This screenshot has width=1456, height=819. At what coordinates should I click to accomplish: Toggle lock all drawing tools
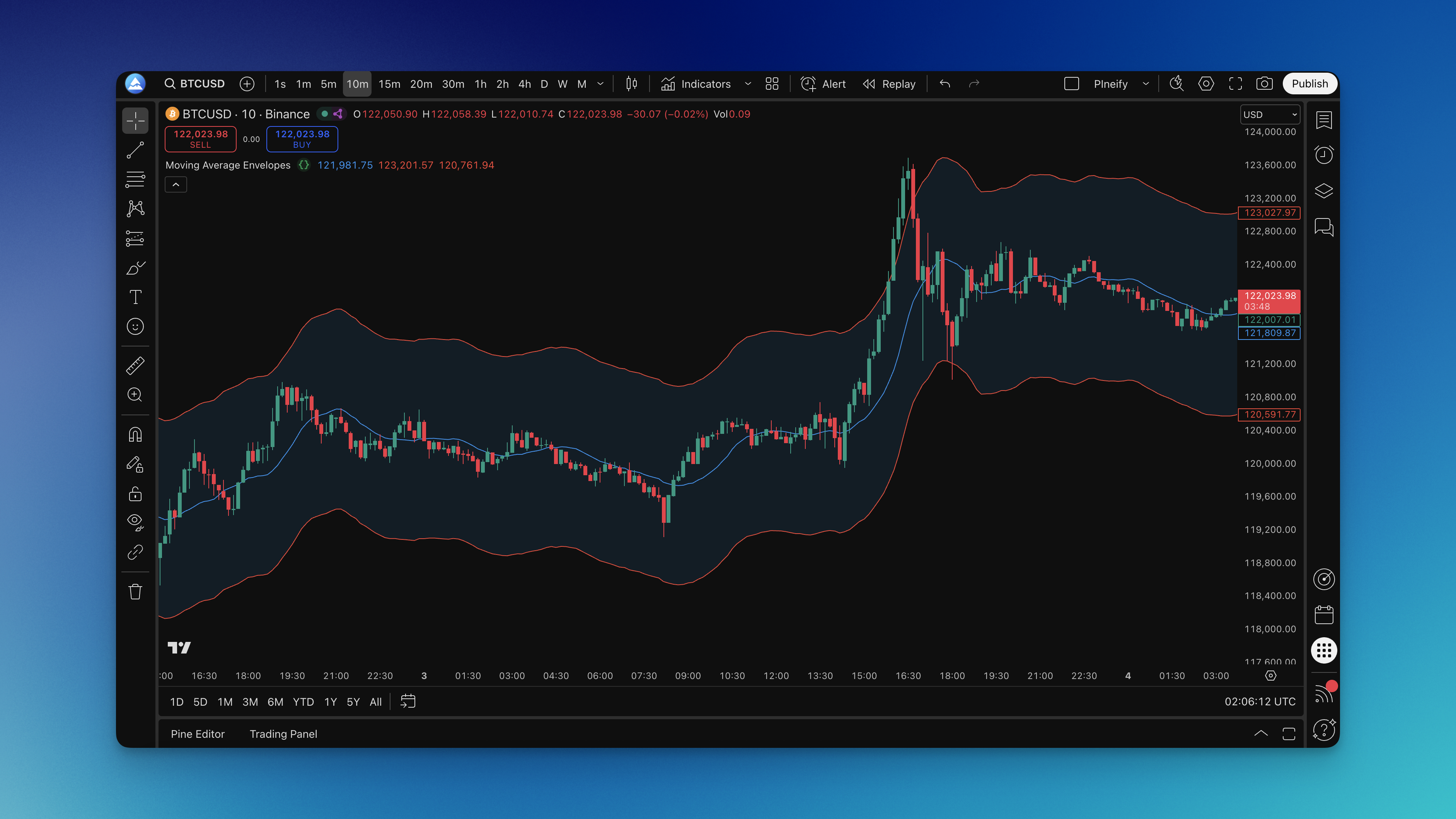[x=135, y=494]
